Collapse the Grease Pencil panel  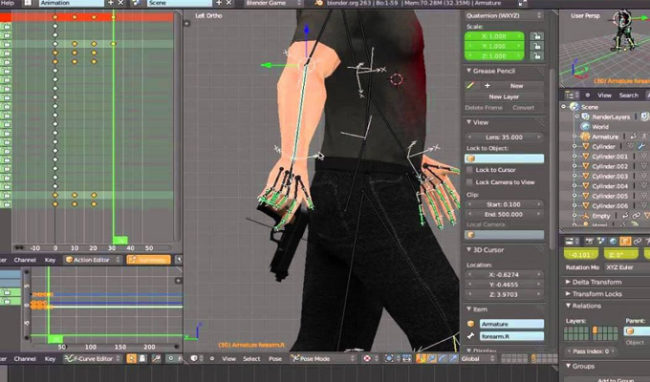point(468,71)
